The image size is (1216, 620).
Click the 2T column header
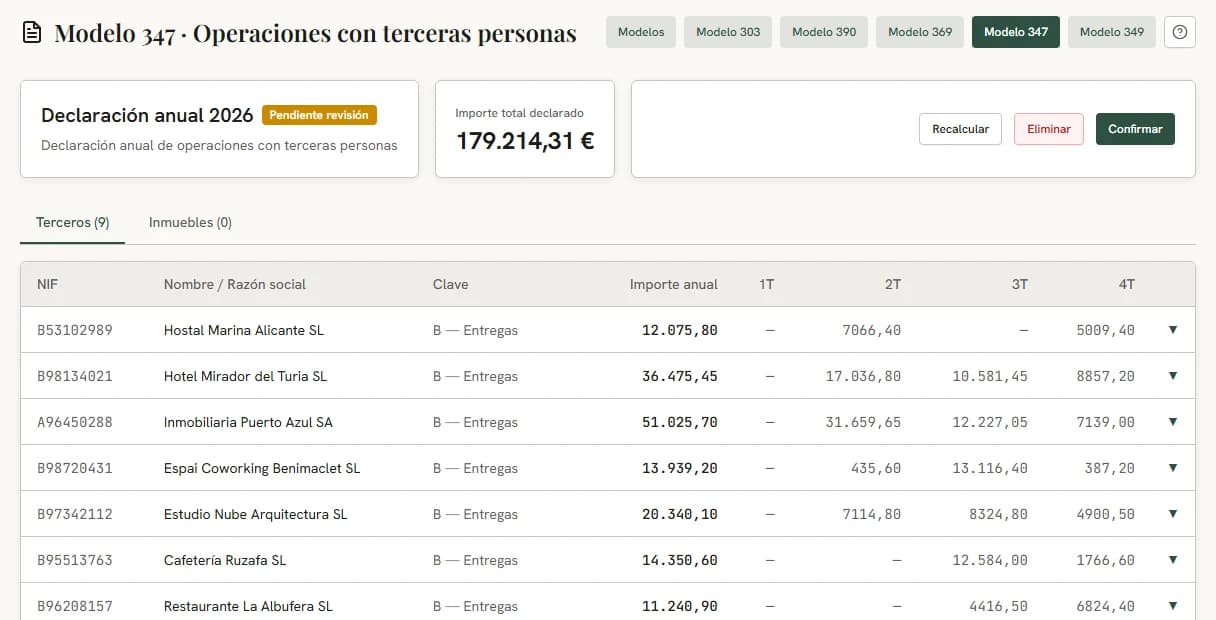pyautogui.click(x=893, y=284)
